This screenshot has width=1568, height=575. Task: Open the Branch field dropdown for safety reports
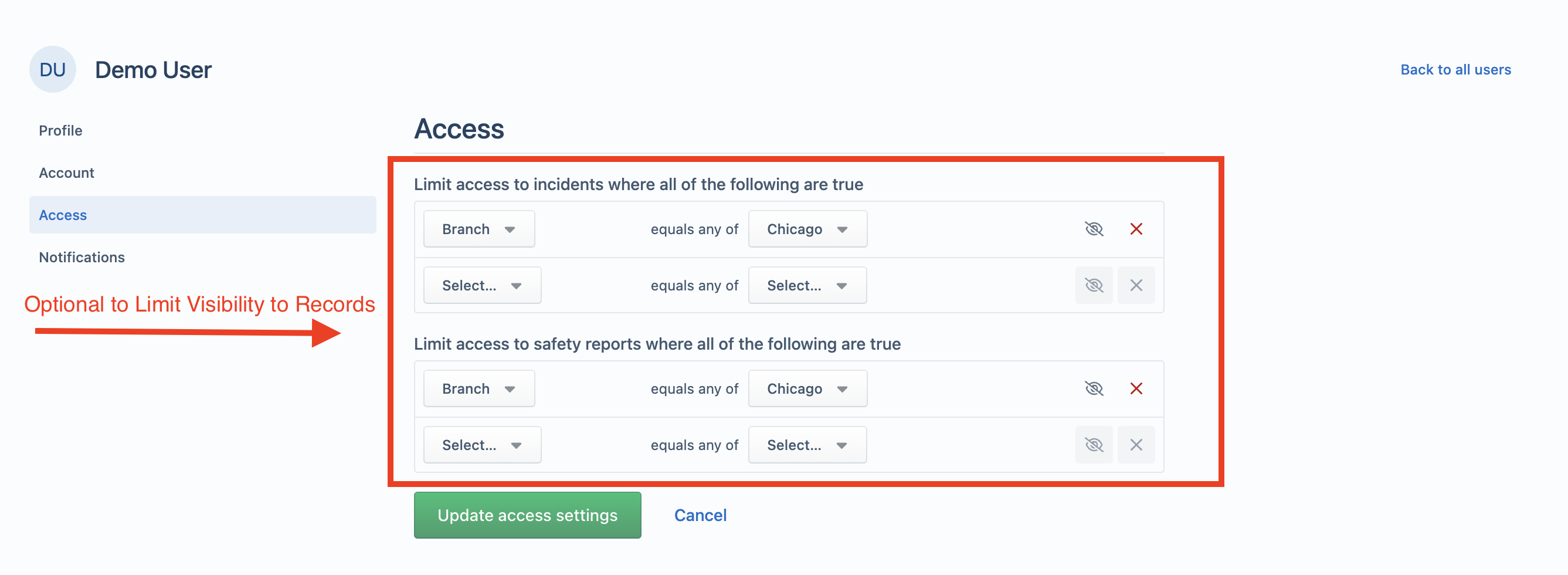pyautogui.click(x=479, y=388)
